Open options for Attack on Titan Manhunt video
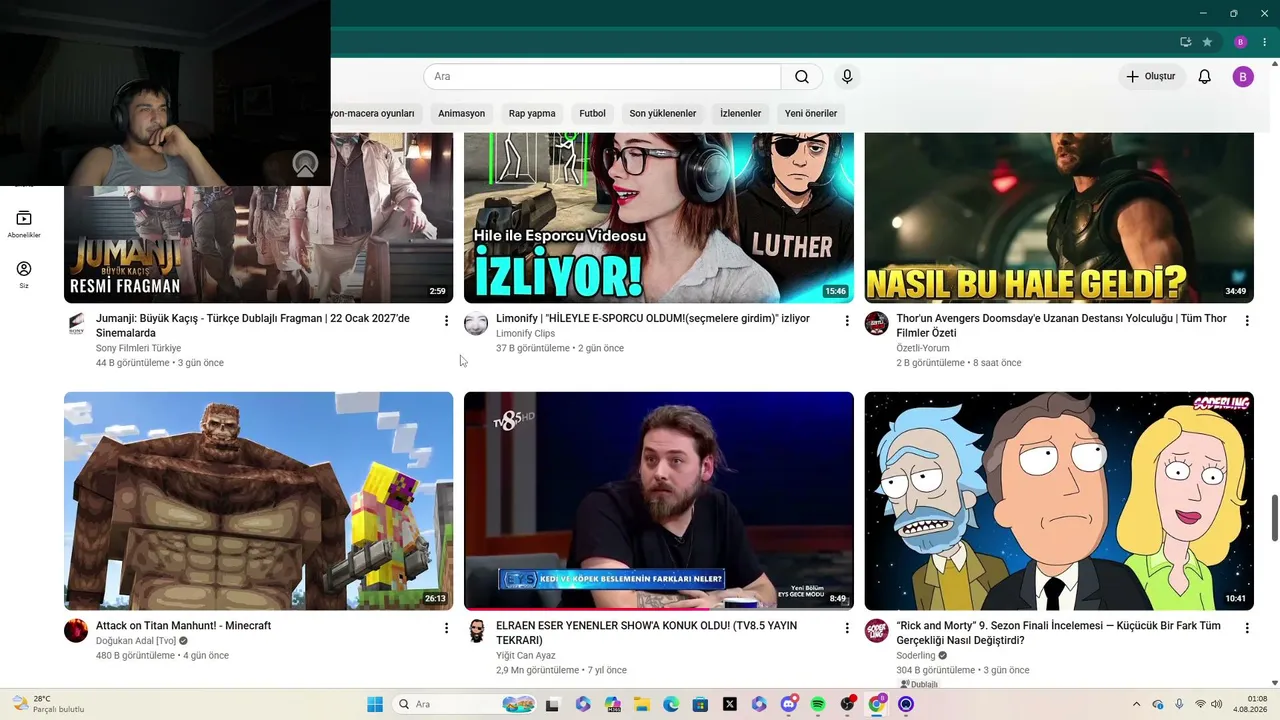Screen dimensions: 1280x720 coord(446,628)
